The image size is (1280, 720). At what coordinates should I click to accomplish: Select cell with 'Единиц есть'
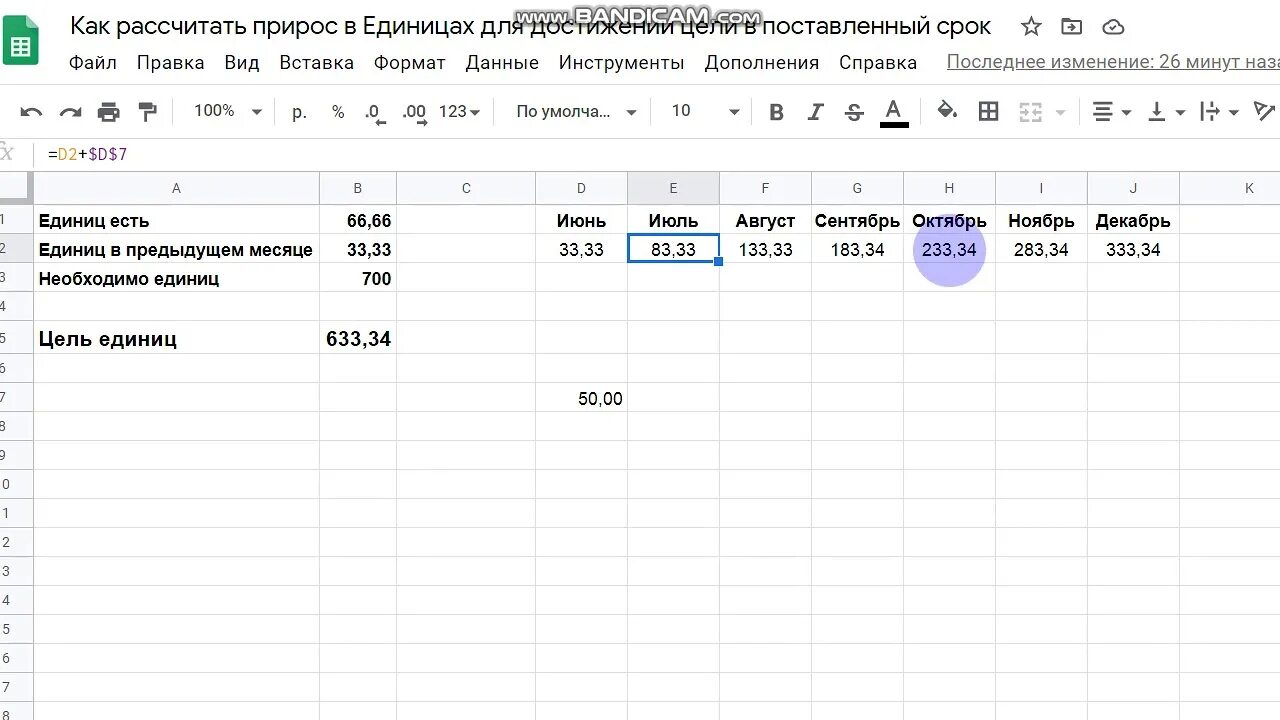177,221
